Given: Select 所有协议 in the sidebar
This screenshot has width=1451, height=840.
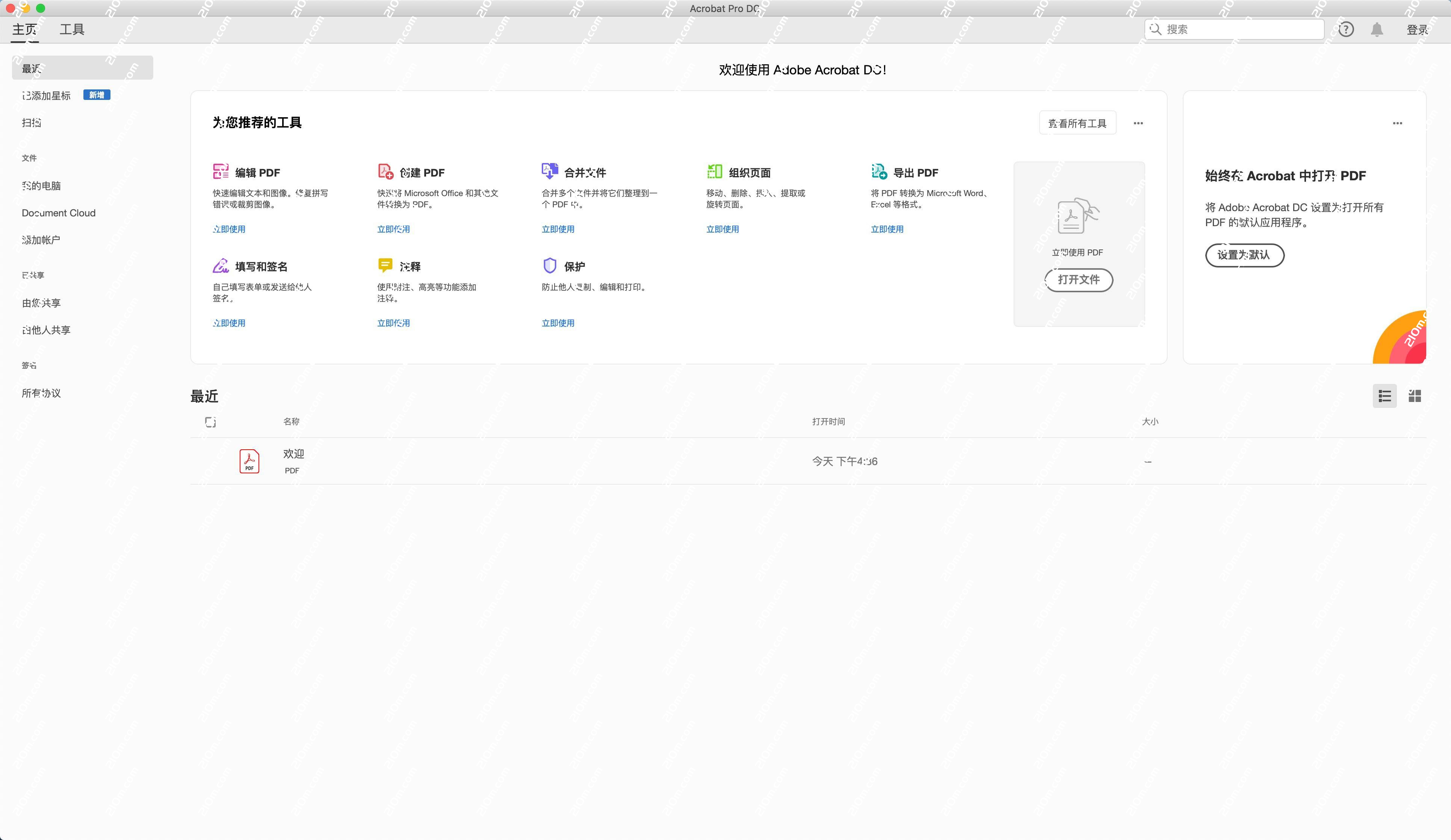Looking at the screenshot, I should click(x=41, y=393).
